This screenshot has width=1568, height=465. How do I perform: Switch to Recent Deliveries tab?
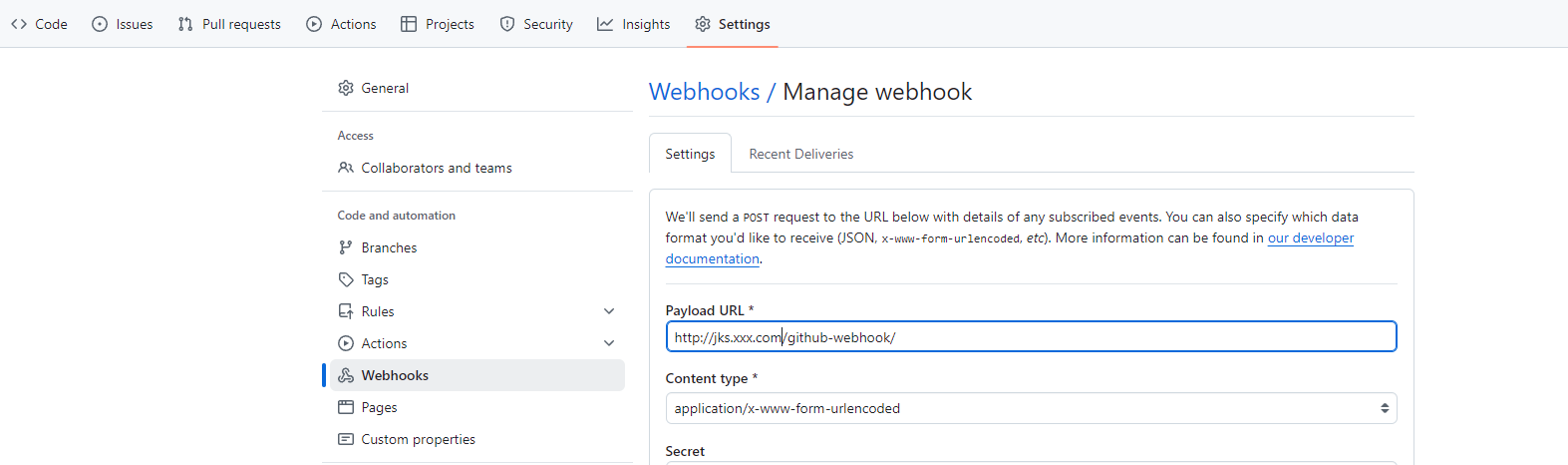click(x=800, y=154)
